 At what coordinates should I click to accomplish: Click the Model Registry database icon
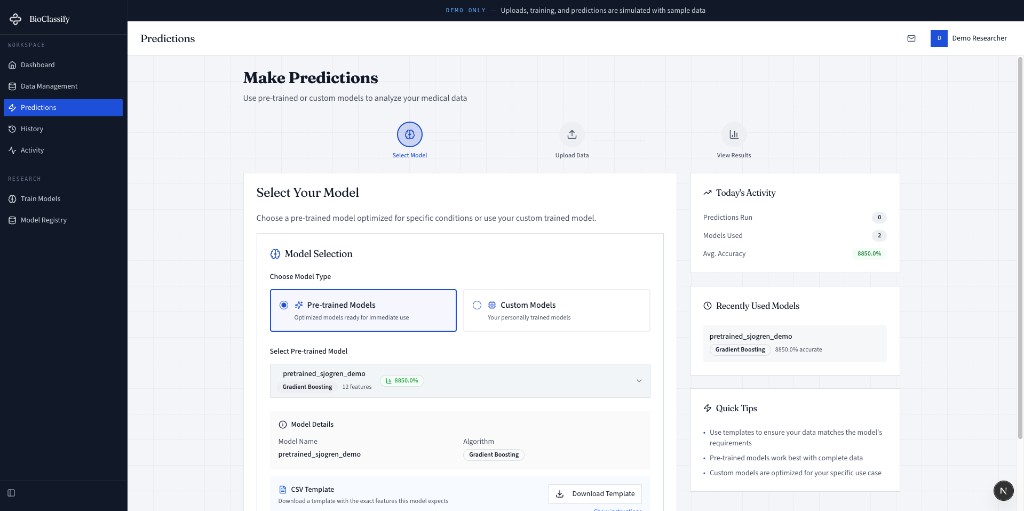(x=12, y=220)
